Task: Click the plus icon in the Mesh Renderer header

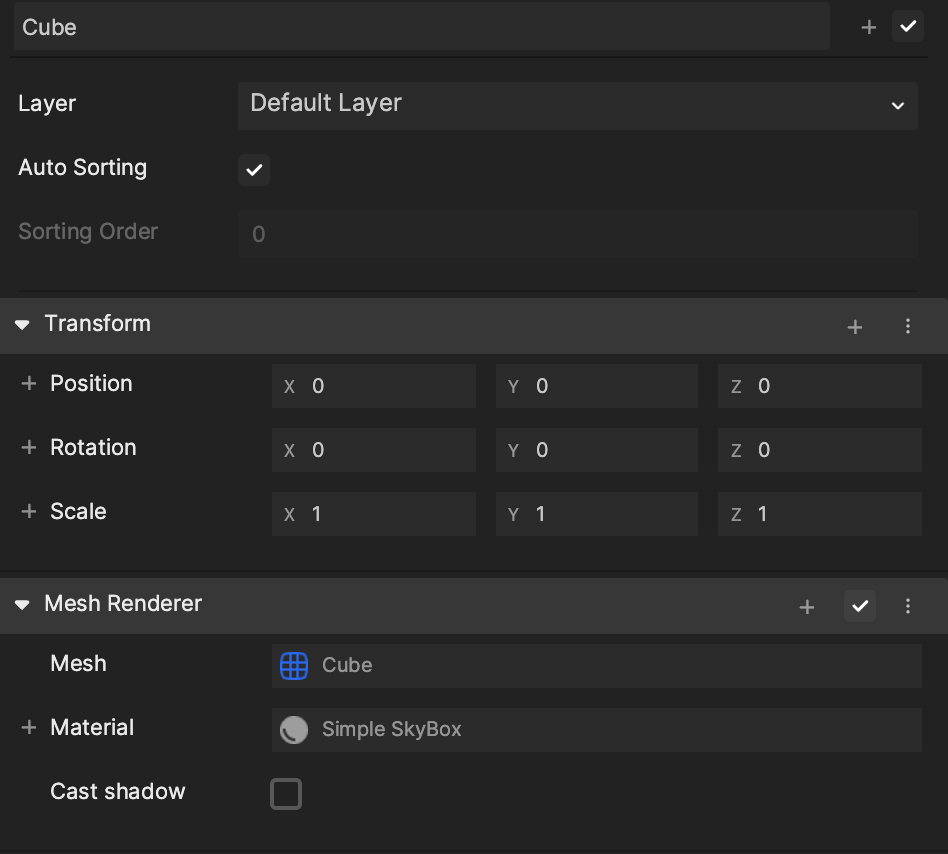Action: pos(807,606)
